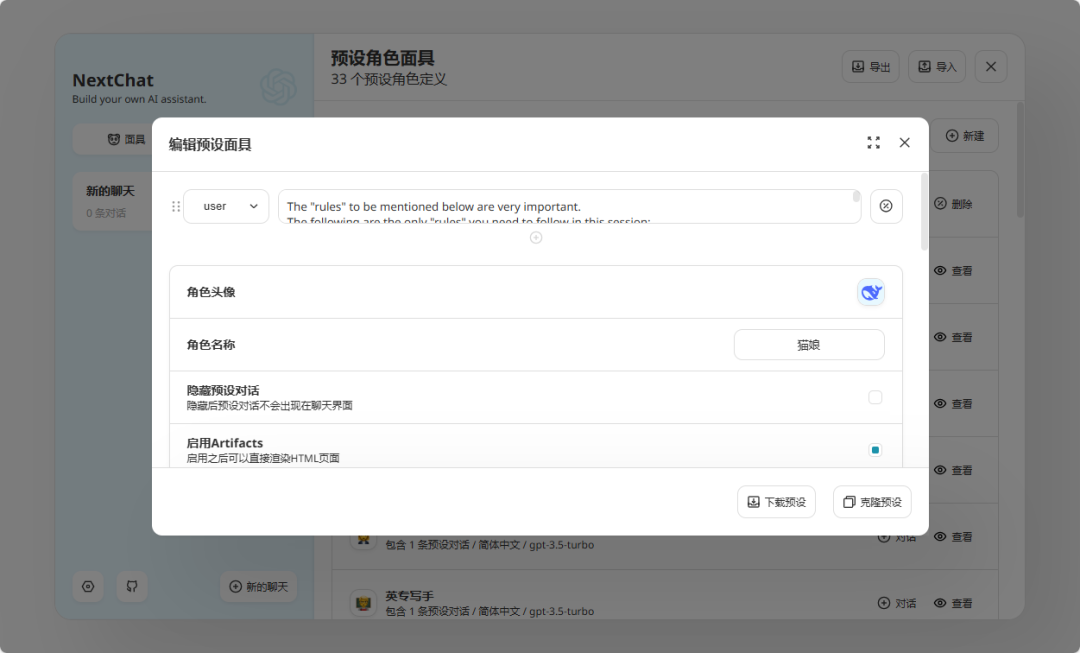Click the delete prompt icon beside message
Screen dimensions: 1080x653
pyautogui.click(x=886, y=206)
